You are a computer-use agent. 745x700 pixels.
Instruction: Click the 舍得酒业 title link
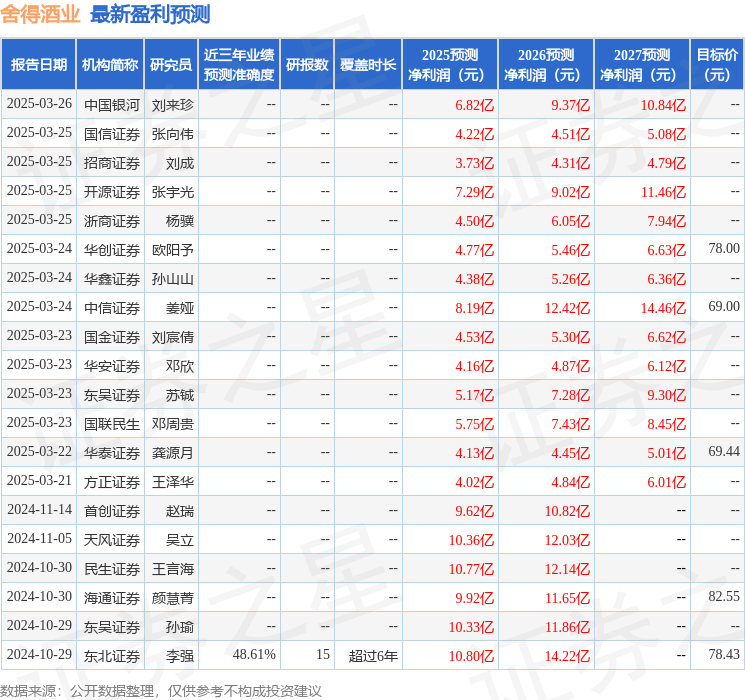click(41, 14)
